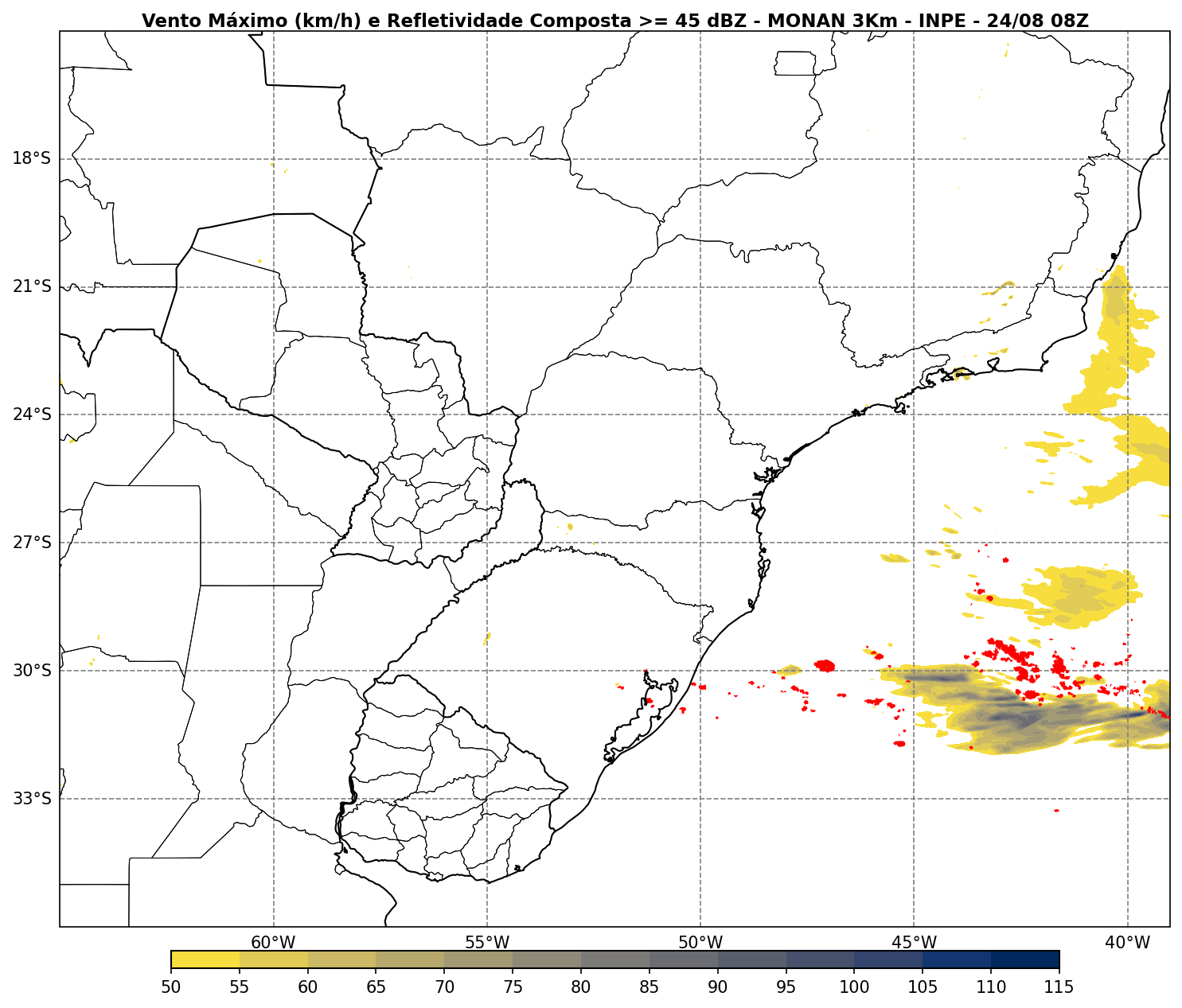Viewport: 1182px width, 1008px height.
Task: Click the map title text
Action: click(614, 21)
